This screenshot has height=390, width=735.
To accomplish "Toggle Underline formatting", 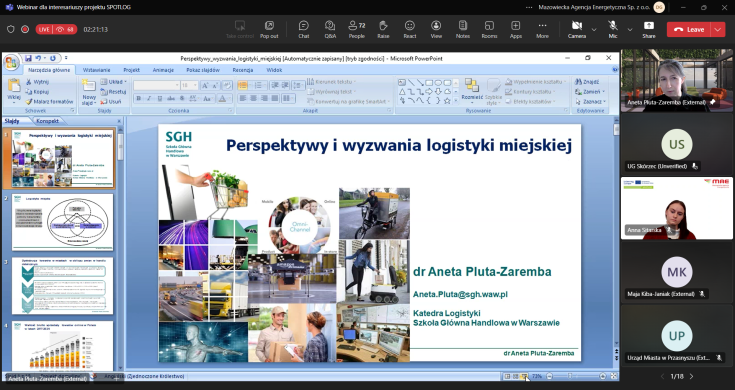I will tap(160, 98).
